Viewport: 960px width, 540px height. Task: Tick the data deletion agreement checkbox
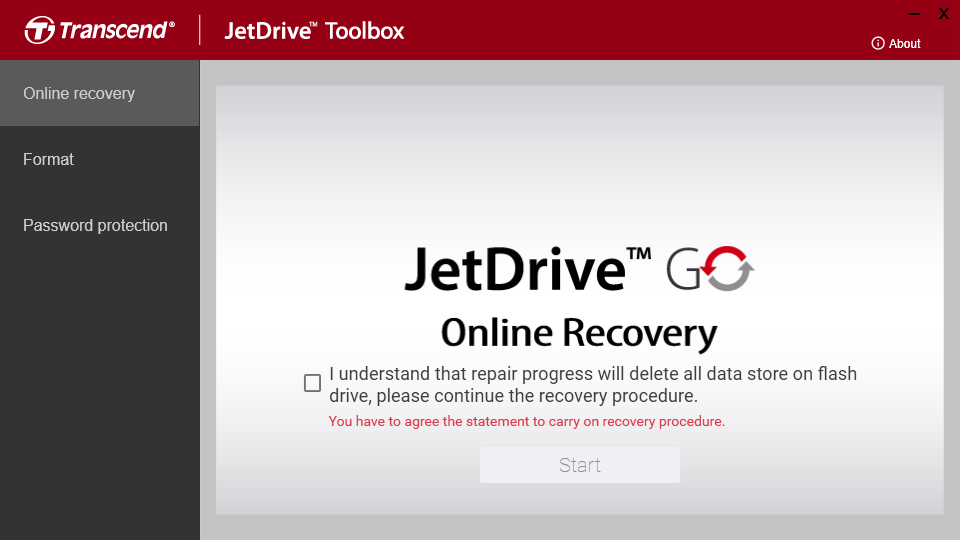coord(312,383)
